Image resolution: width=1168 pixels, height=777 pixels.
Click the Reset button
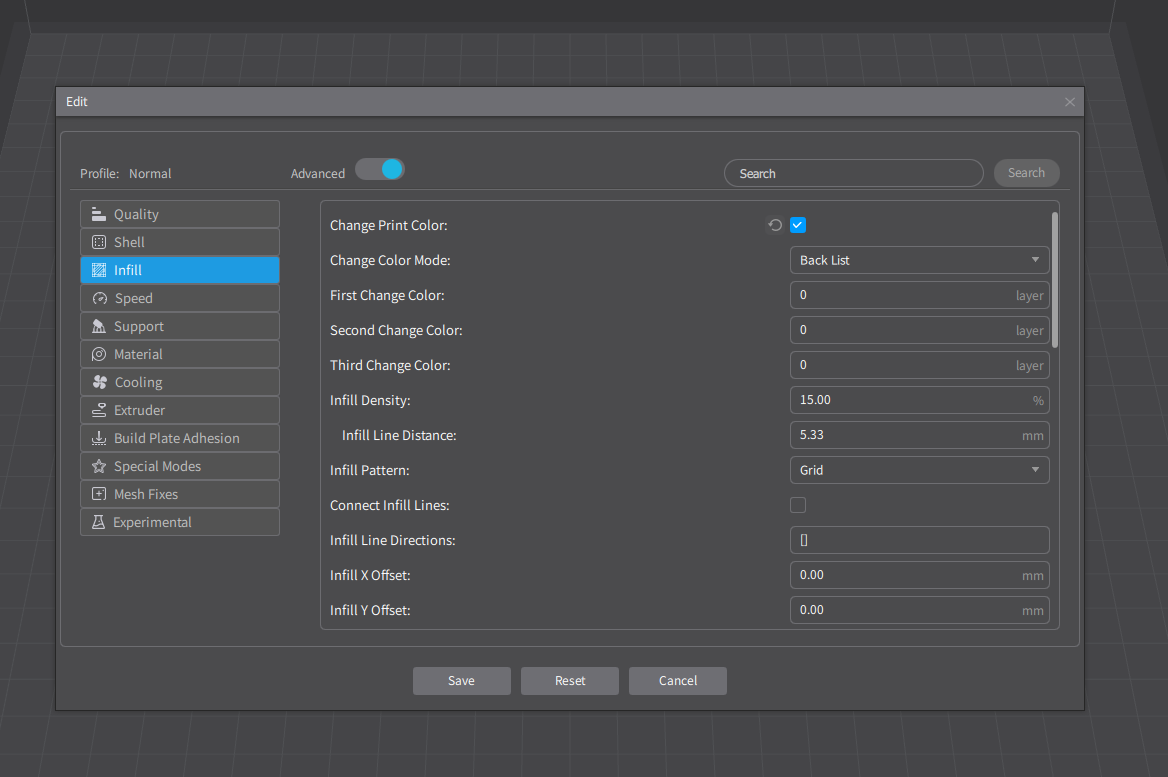(x=570, y=681)
